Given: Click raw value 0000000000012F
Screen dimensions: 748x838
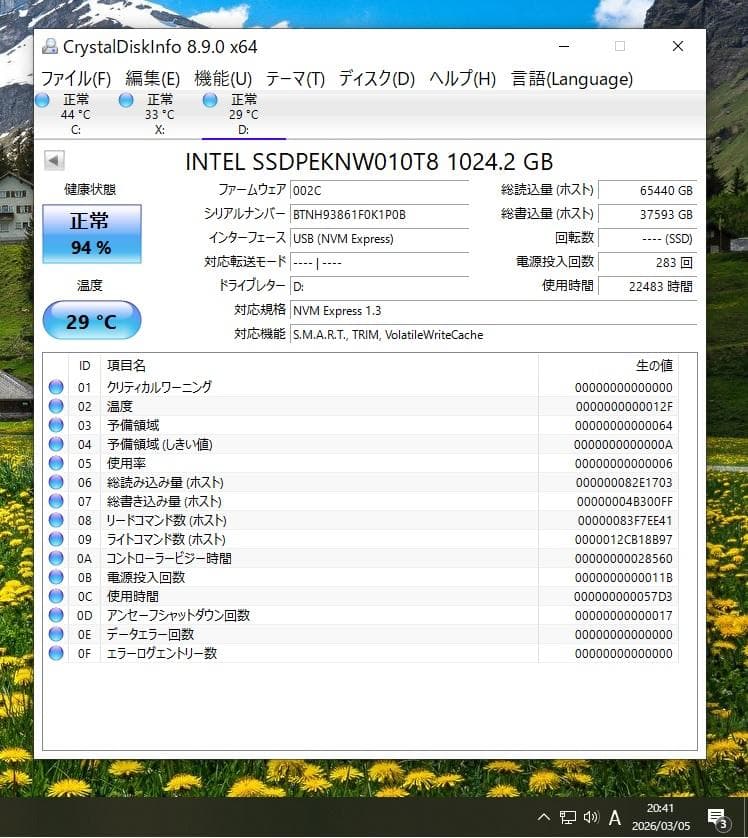Looking at the screenshot, I should click(x=624, y=407).
